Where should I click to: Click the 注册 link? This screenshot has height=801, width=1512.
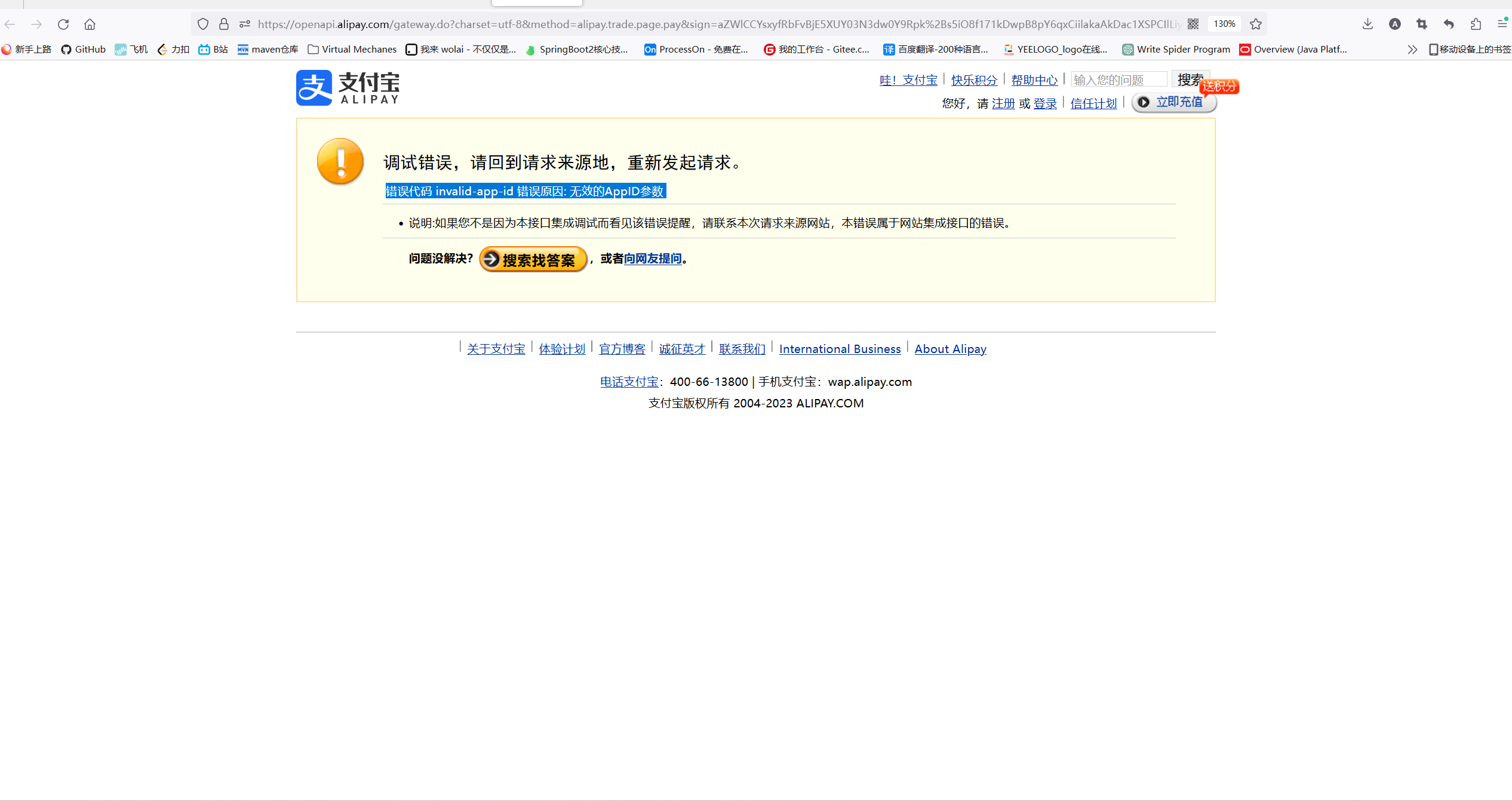[1003, 103]
